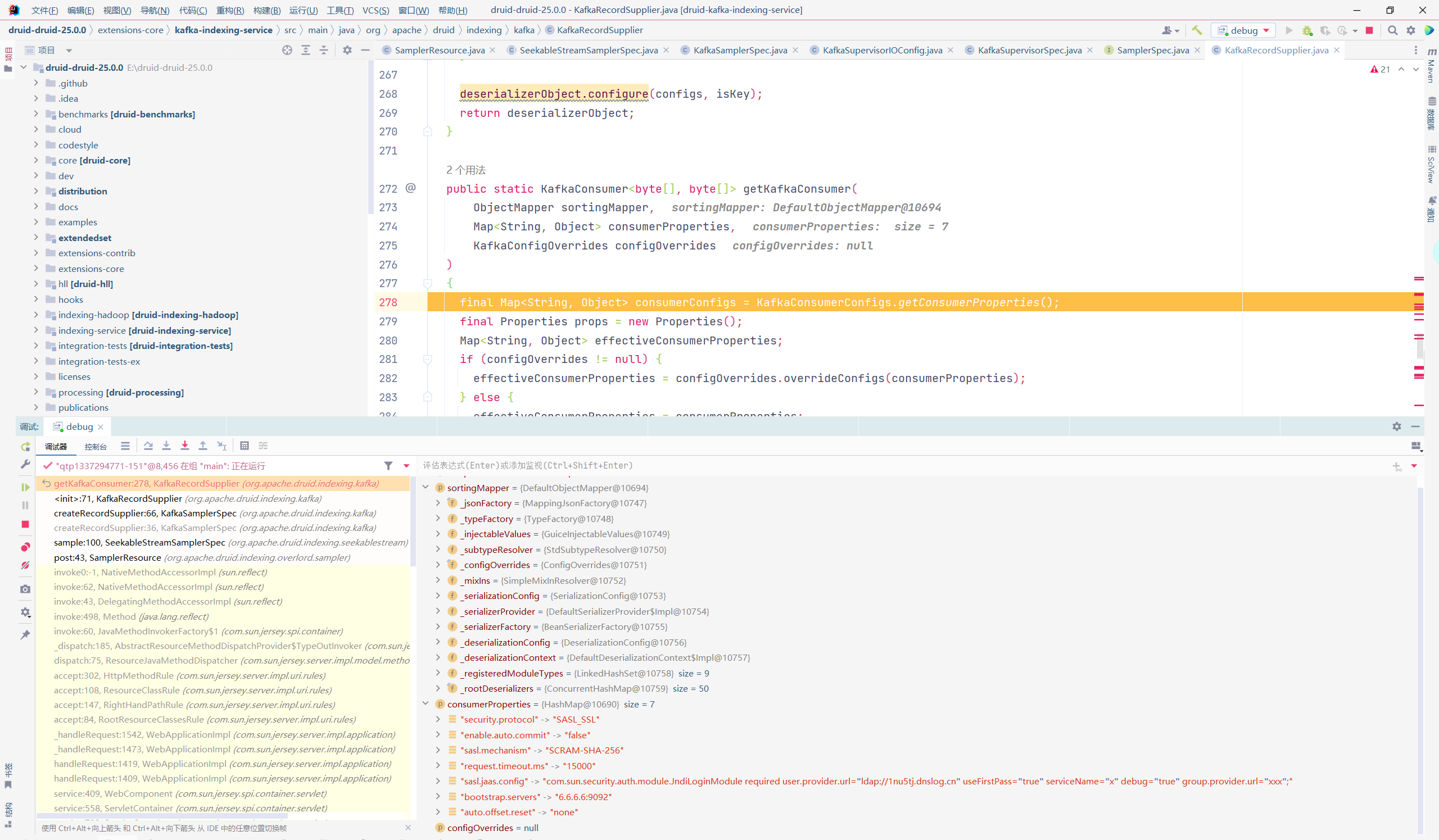Open the Evaluate Expression calculator icon
Image resolution: width=1439 pixels, height=840 pixels.
click(x=245, y=446)
